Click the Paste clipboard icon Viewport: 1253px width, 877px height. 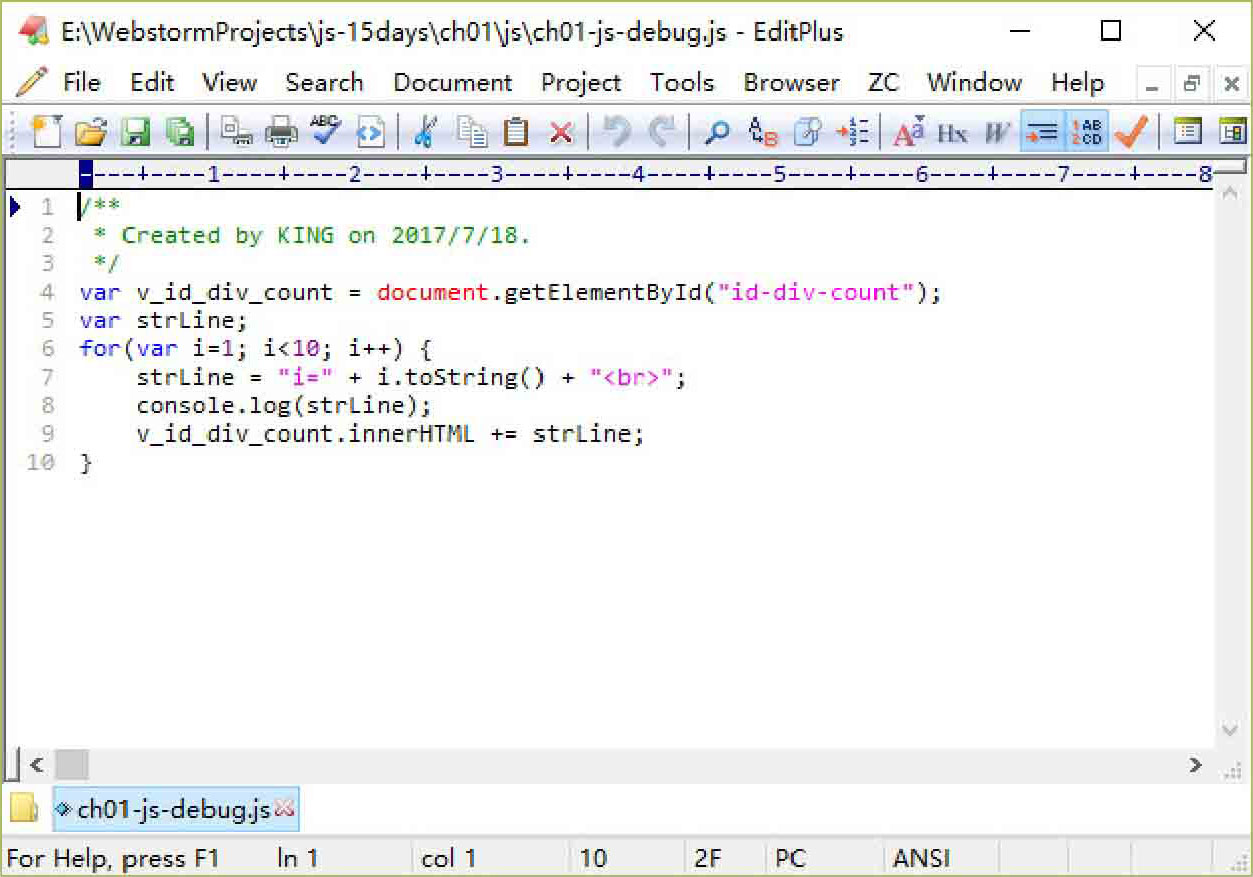[516, 132]
